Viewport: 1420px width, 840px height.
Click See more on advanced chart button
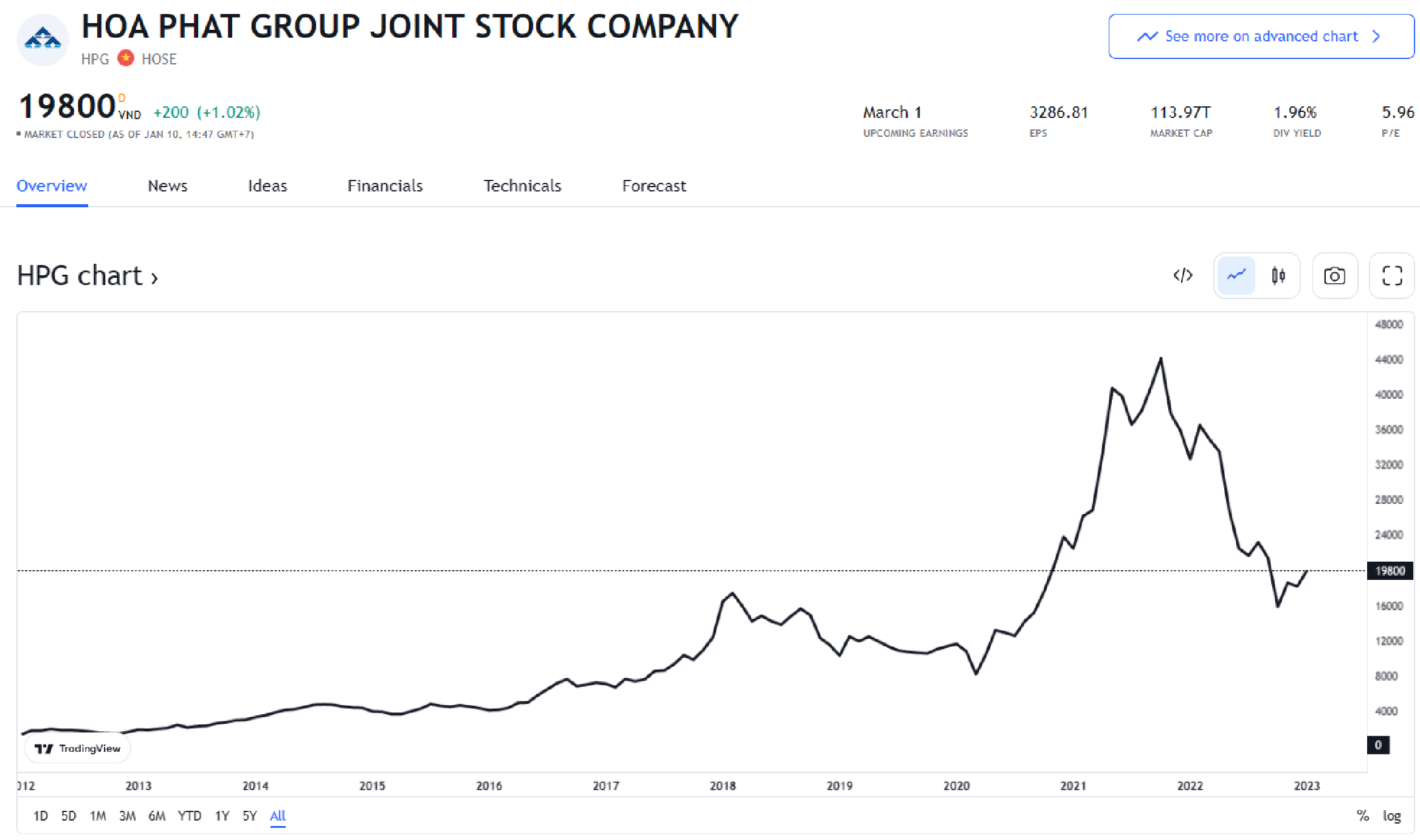pos(1261,36)
